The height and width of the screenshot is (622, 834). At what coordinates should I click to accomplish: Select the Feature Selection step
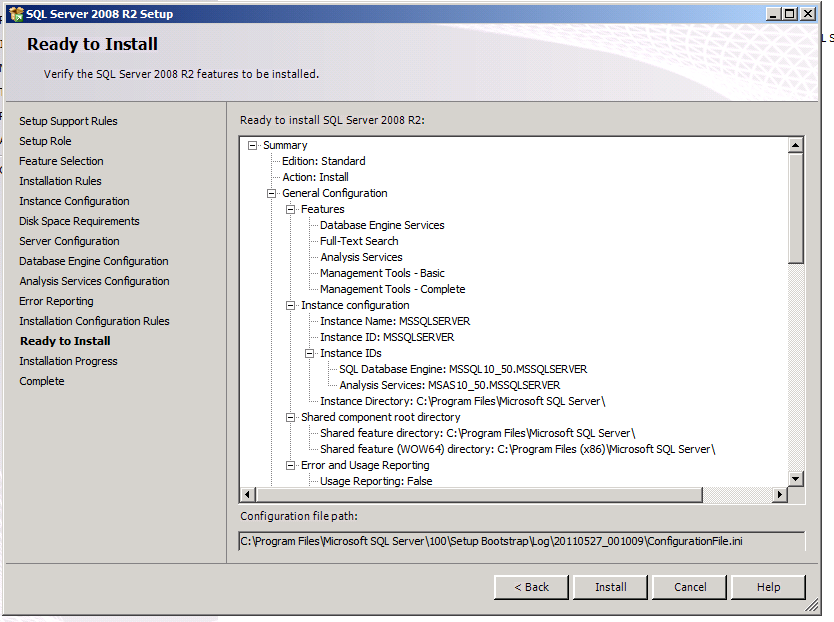tap(61, 161)
